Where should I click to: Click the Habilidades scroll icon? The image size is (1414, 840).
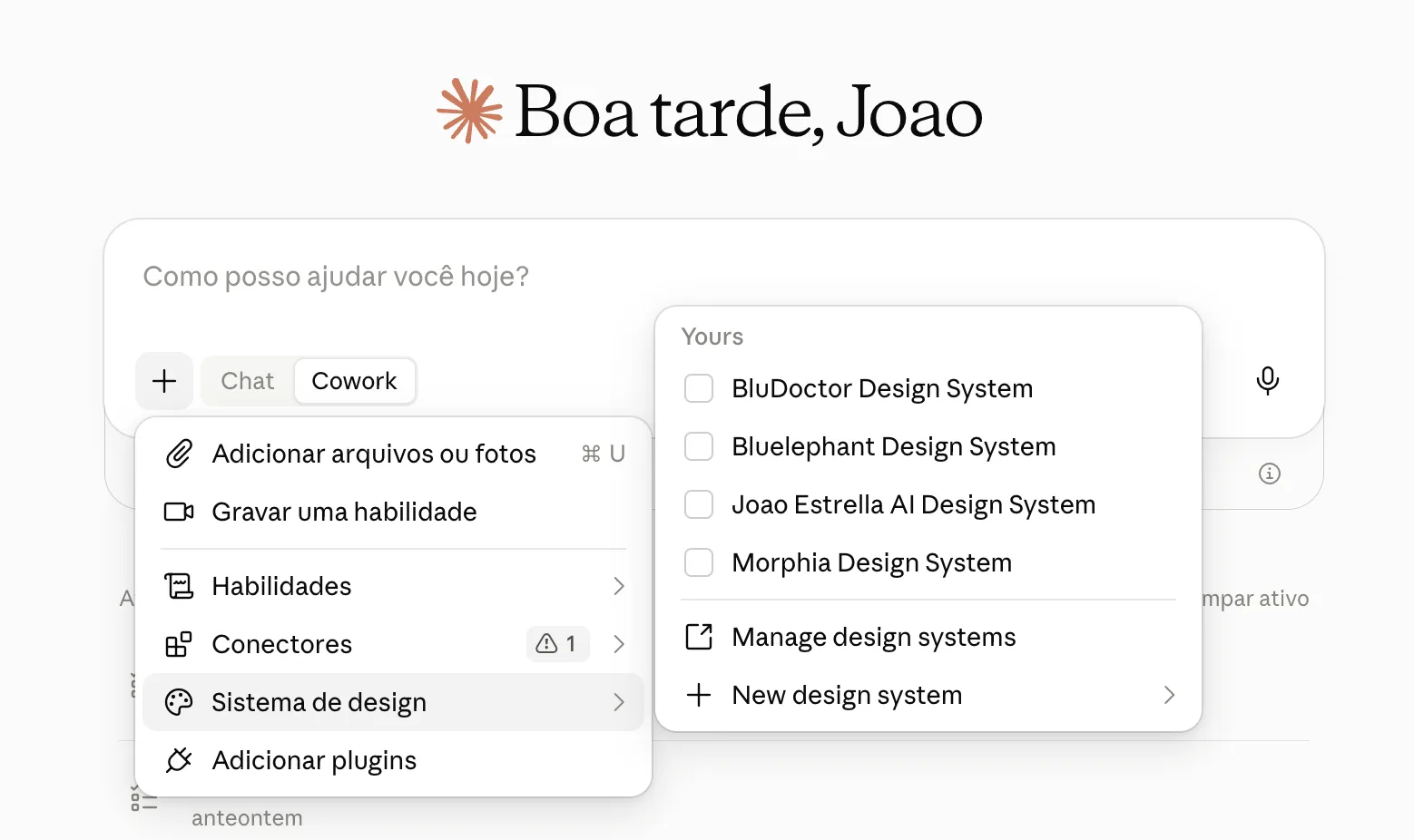179,586
